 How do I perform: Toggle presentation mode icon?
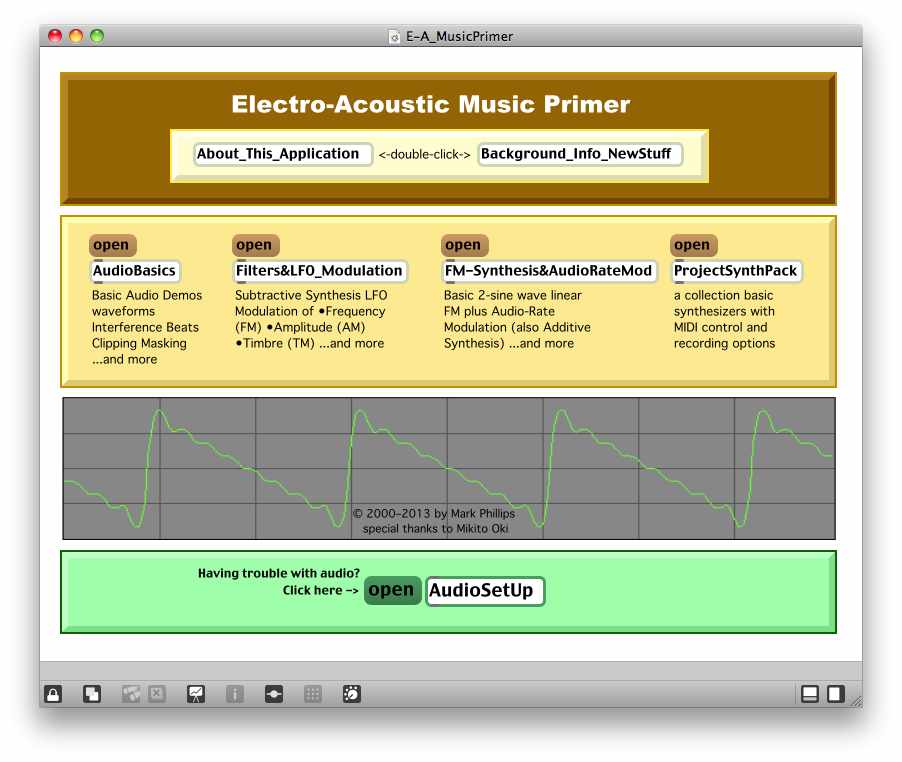(196, 694)
